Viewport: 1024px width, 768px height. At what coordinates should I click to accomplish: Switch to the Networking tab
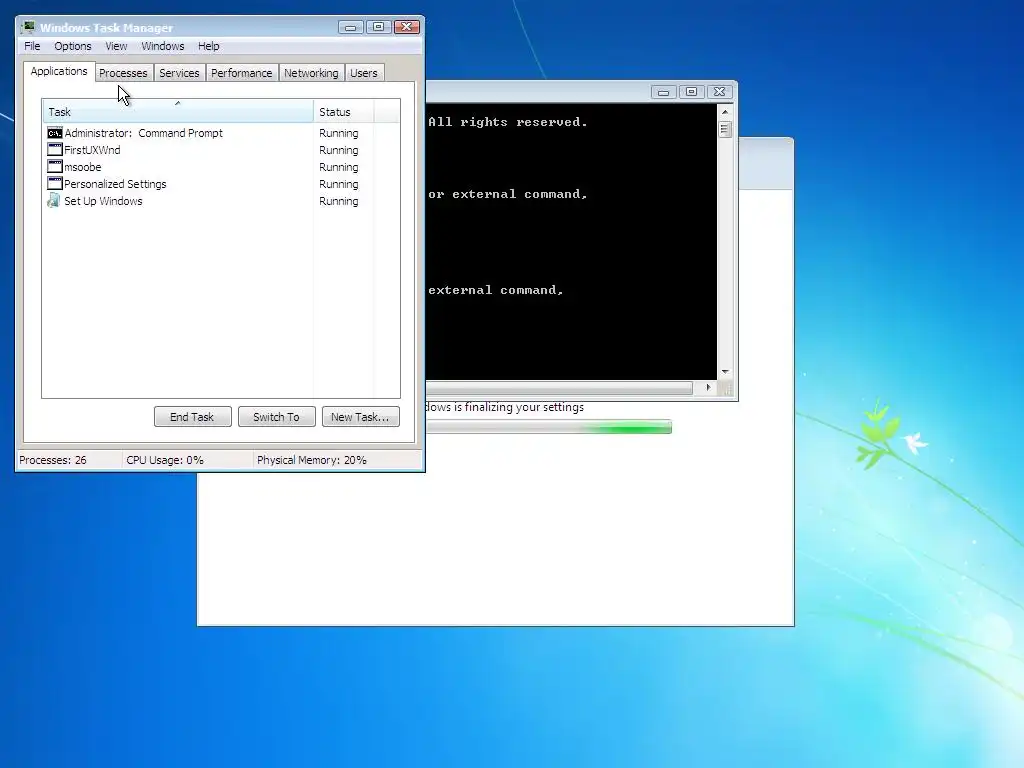[x=311, y=73]
